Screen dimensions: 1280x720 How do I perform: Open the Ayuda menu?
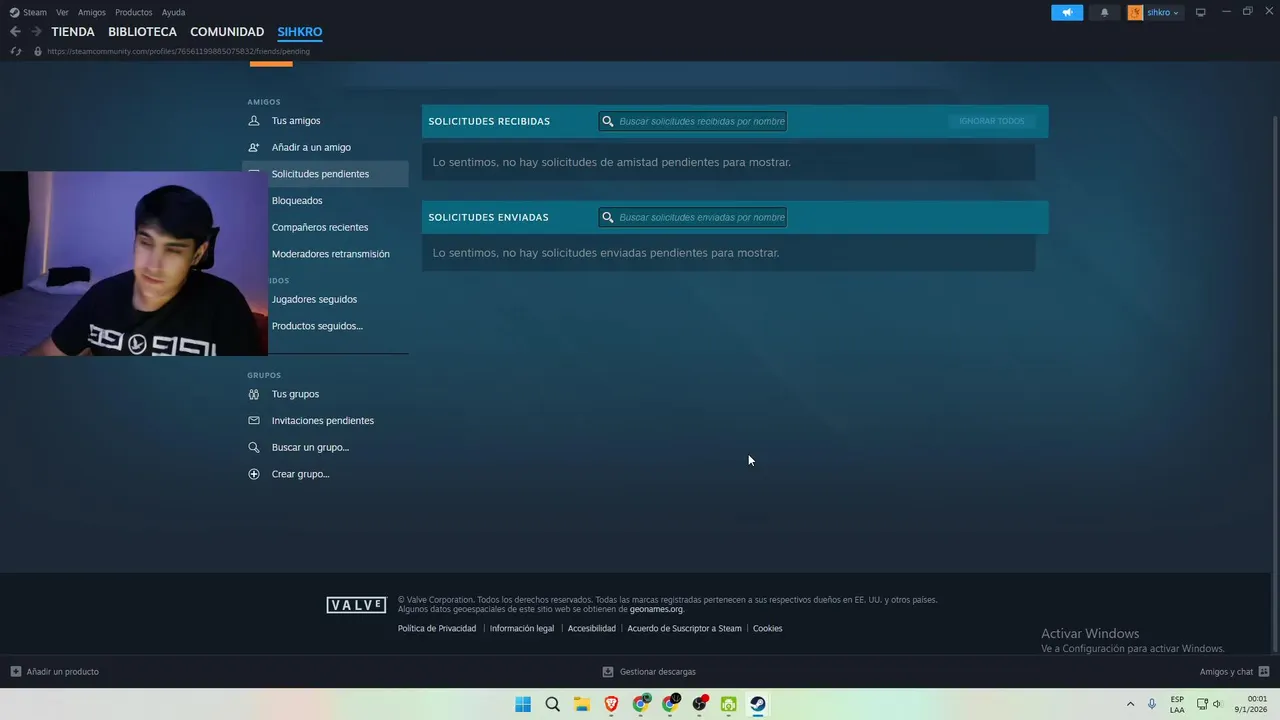coord(173,12)
